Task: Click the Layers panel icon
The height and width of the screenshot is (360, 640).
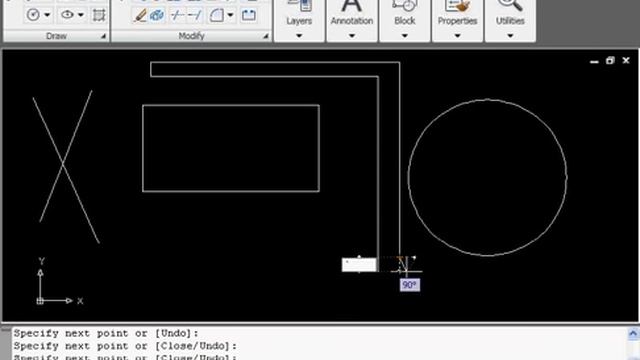Action: coord(299,6)
